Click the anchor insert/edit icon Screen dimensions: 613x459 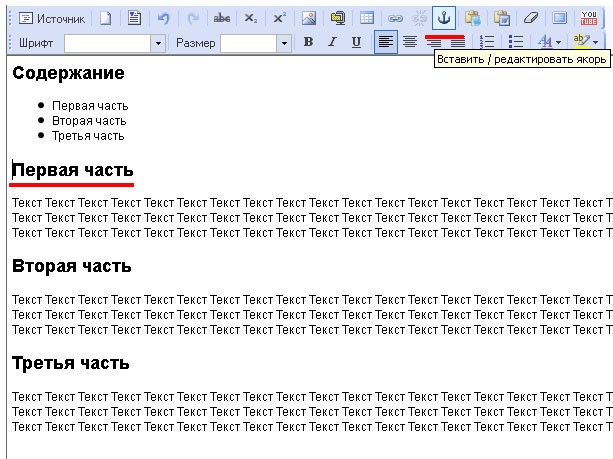(x=444, y=18)
